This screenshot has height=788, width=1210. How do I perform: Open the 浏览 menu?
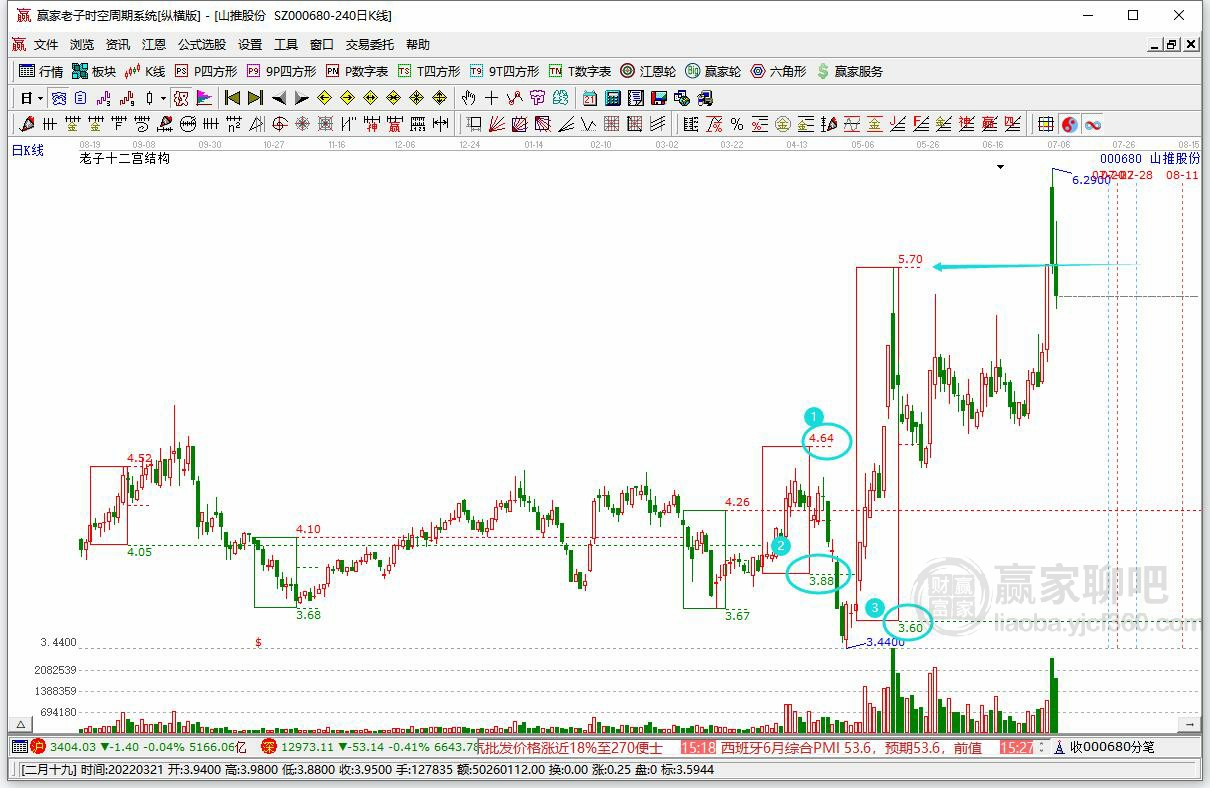click(x=82, y=45)
